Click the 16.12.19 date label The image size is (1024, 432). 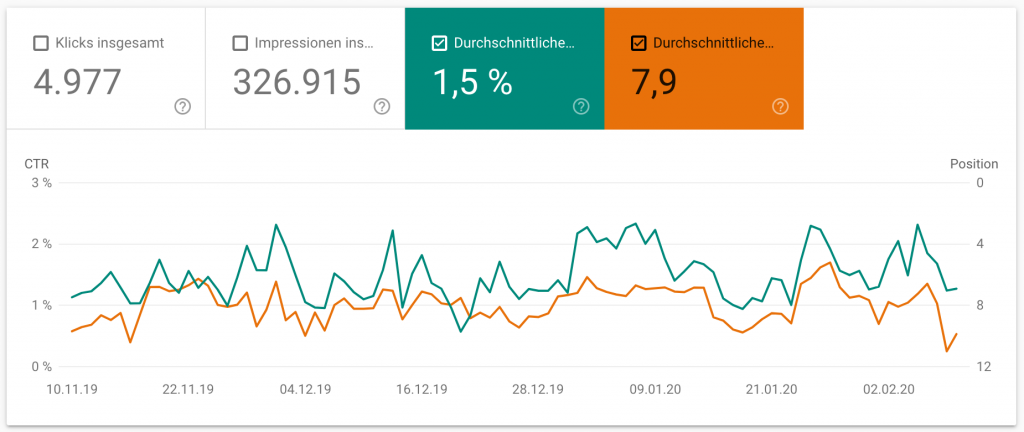point(421,390)
